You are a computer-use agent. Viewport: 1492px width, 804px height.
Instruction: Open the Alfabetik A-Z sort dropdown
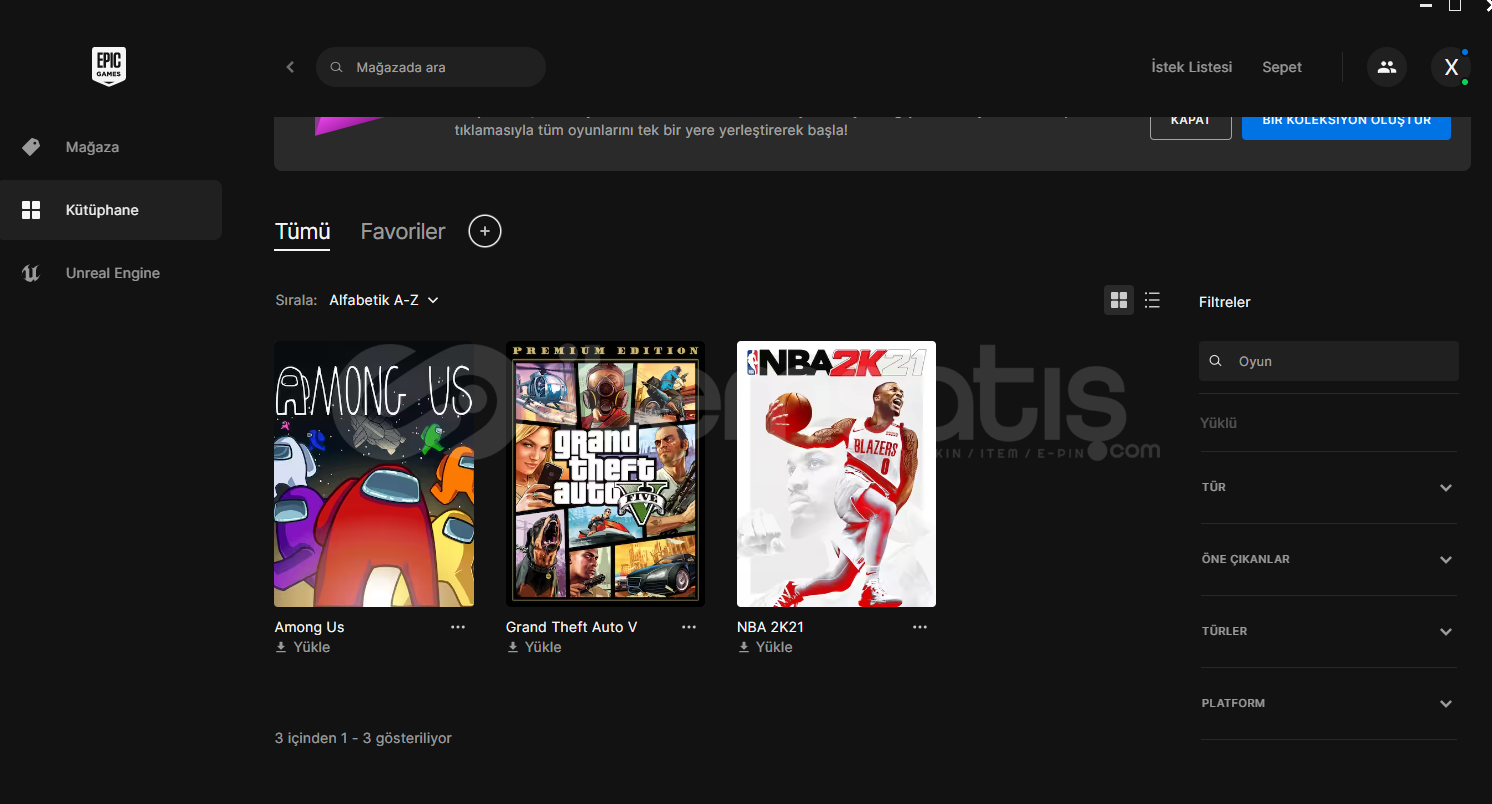pos(384,300)
